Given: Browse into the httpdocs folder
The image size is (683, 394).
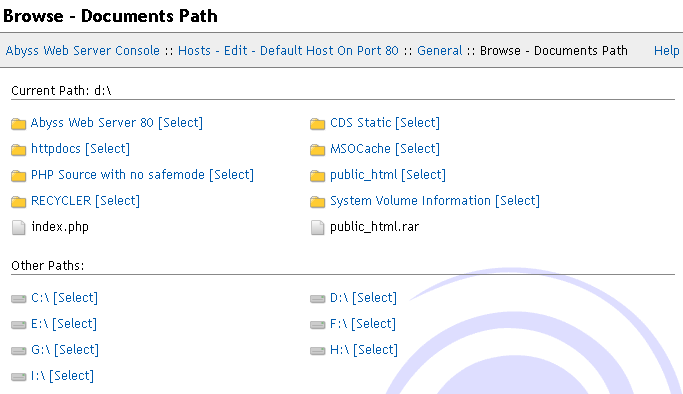Looking at the screenshot, I should click(56, 149).
